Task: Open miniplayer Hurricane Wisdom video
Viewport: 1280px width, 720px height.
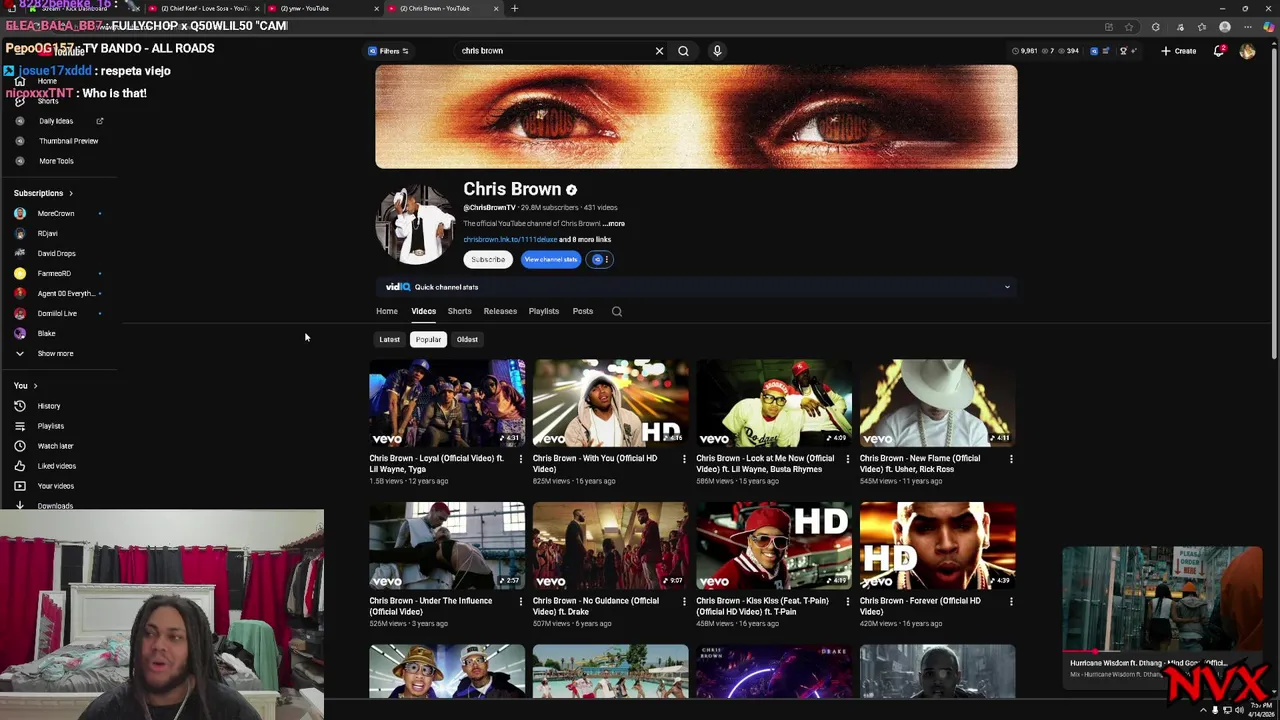Action: click(1161, 598)
